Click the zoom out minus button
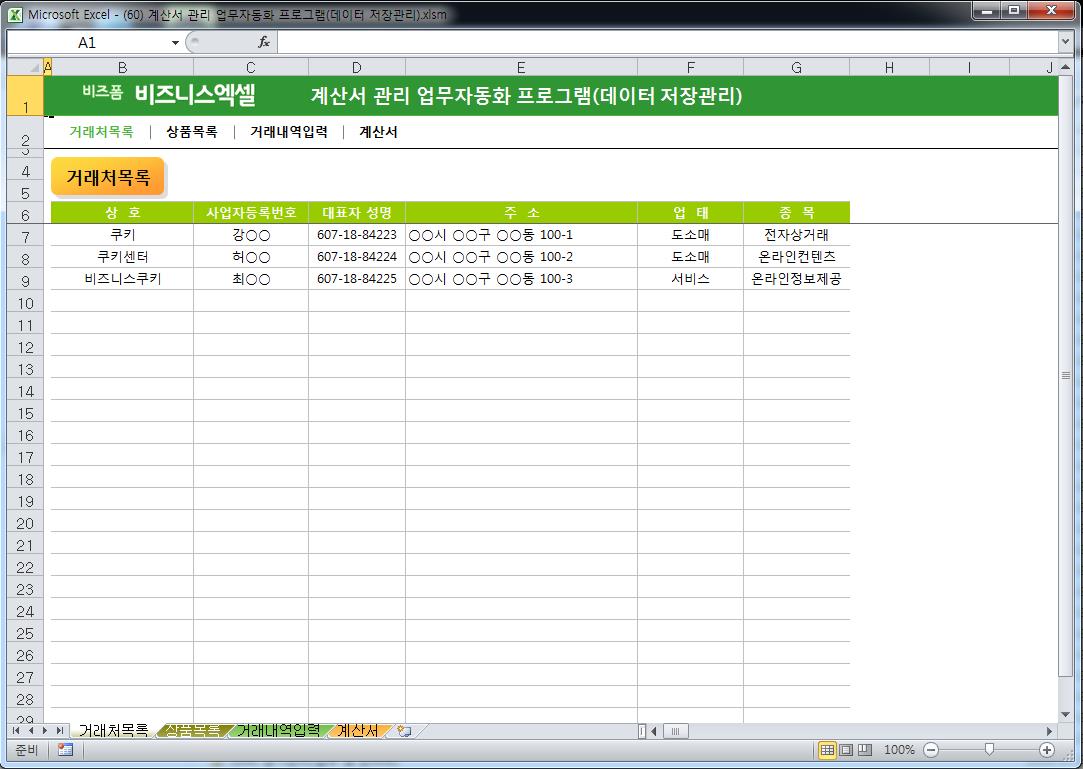 pyautogui.click(x=930, y=750)
